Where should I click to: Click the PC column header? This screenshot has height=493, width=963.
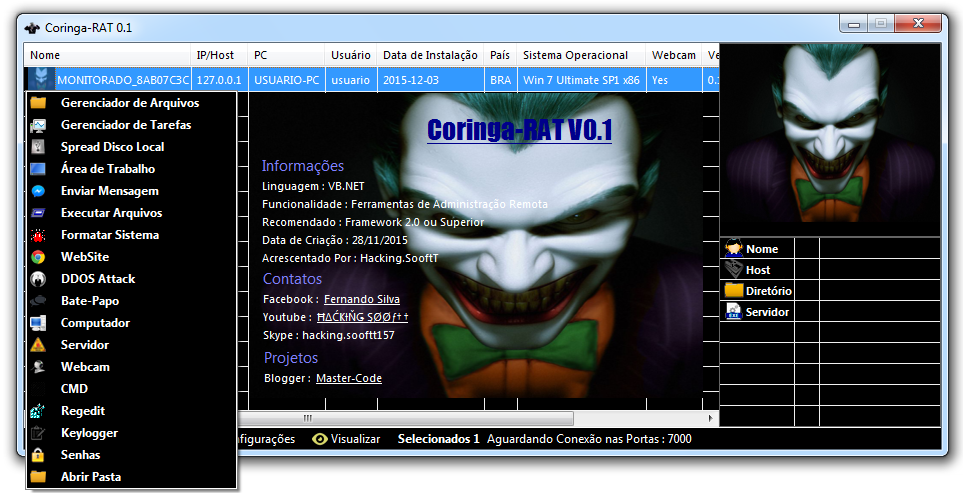click(x=286, y=55)
